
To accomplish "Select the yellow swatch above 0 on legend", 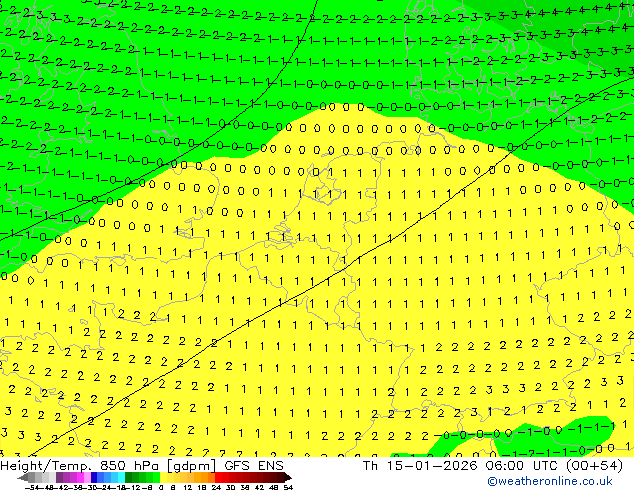I will (x=163, y=477).
